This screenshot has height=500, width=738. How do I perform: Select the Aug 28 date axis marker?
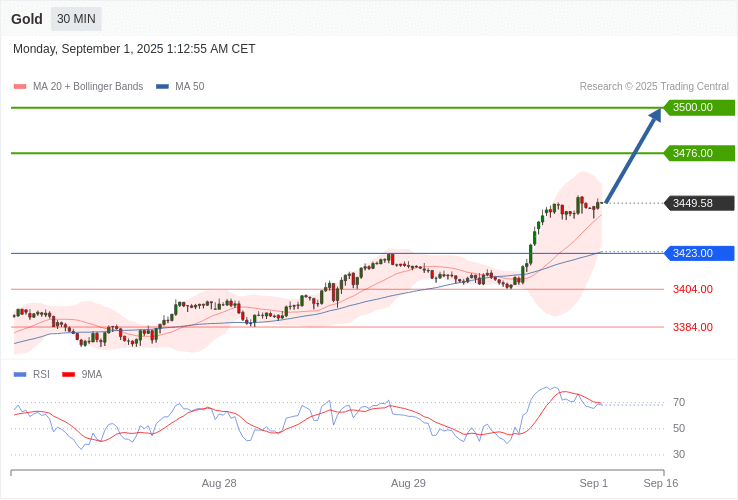[219, 483]
